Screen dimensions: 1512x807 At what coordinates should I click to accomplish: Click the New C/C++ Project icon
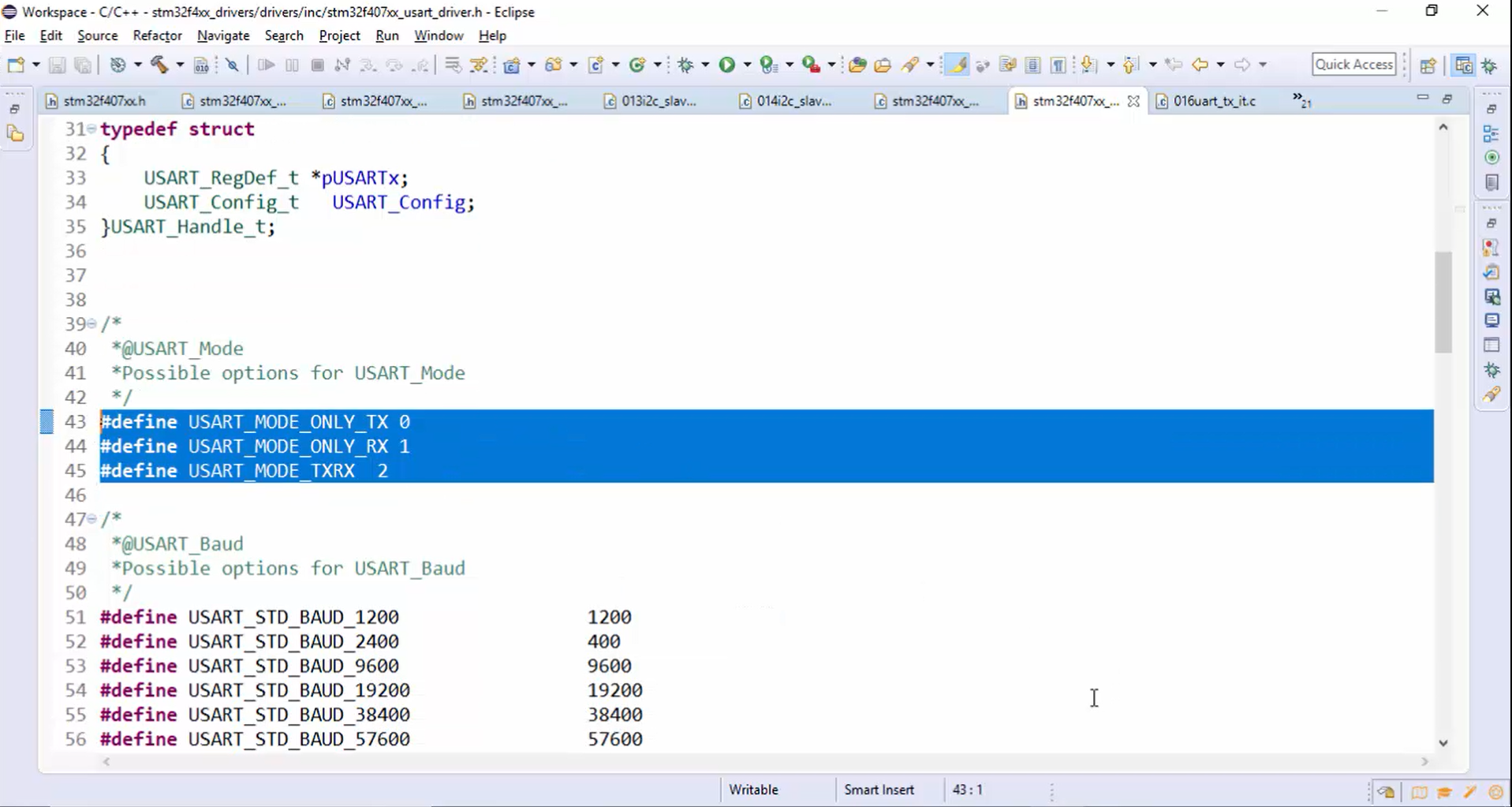512,65
